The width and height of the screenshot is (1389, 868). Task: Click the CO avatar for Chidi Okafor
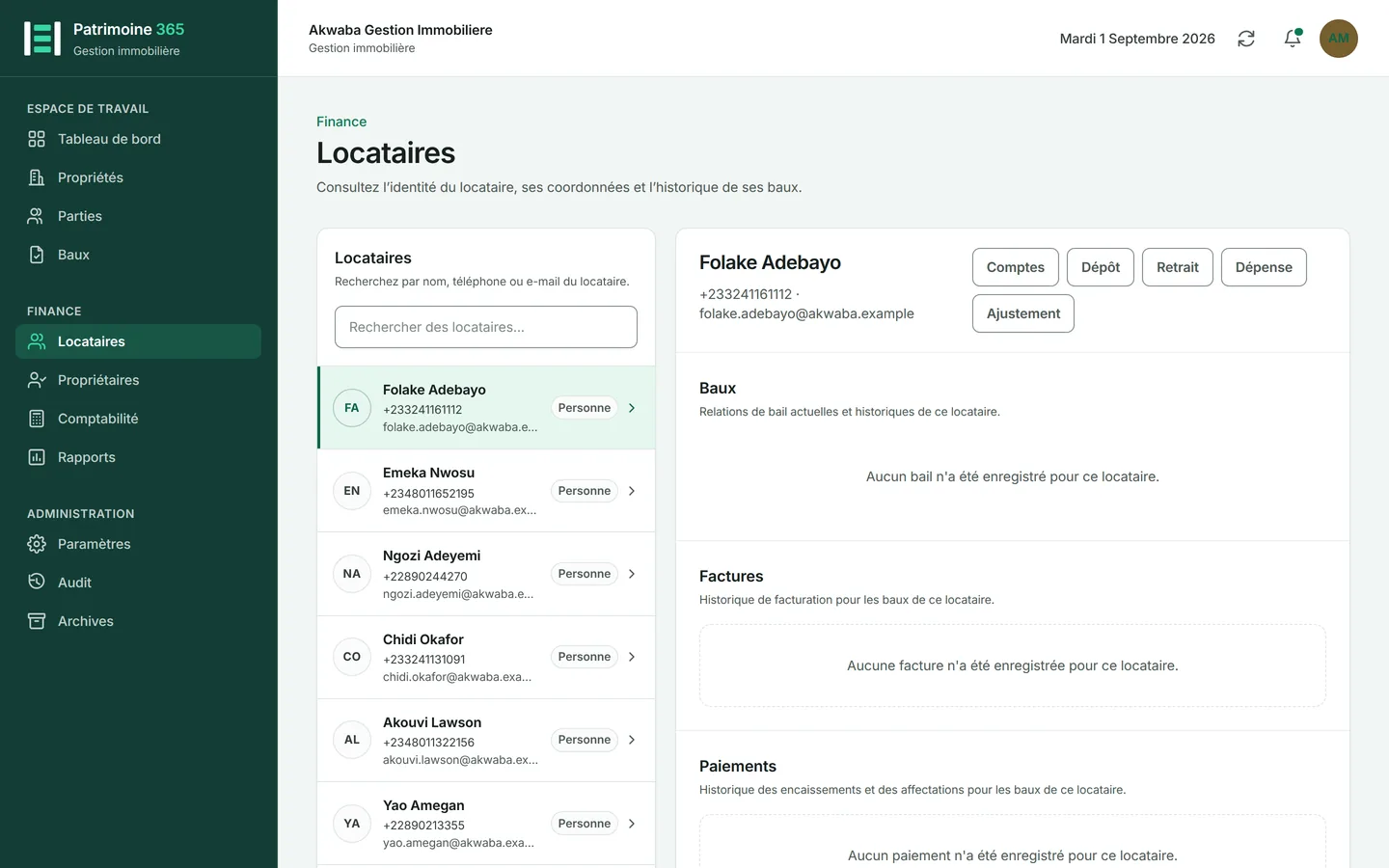[352, 657]
